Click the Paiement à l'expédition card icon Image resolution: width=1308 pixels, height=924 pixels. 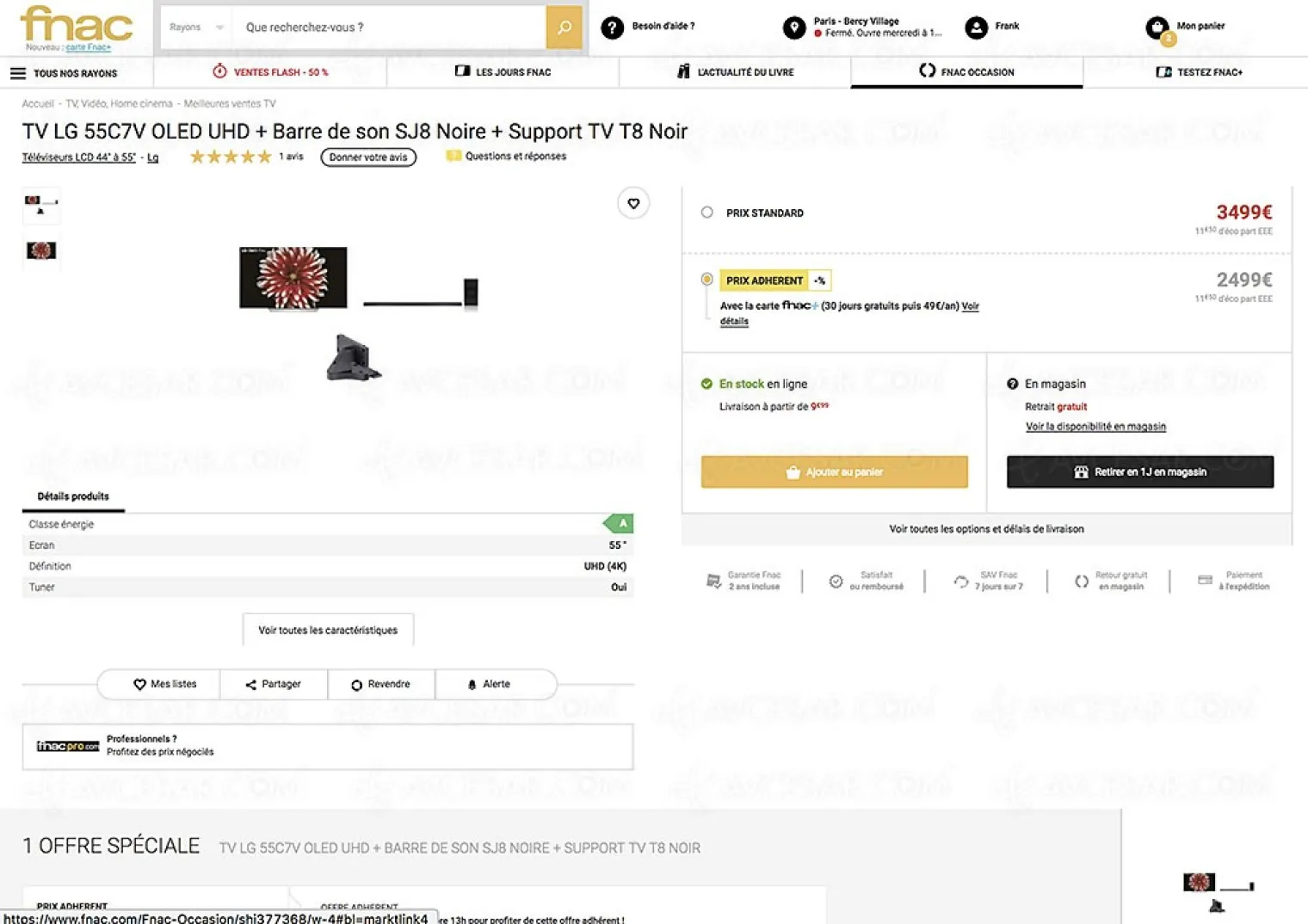click(x=1205, y=580)
